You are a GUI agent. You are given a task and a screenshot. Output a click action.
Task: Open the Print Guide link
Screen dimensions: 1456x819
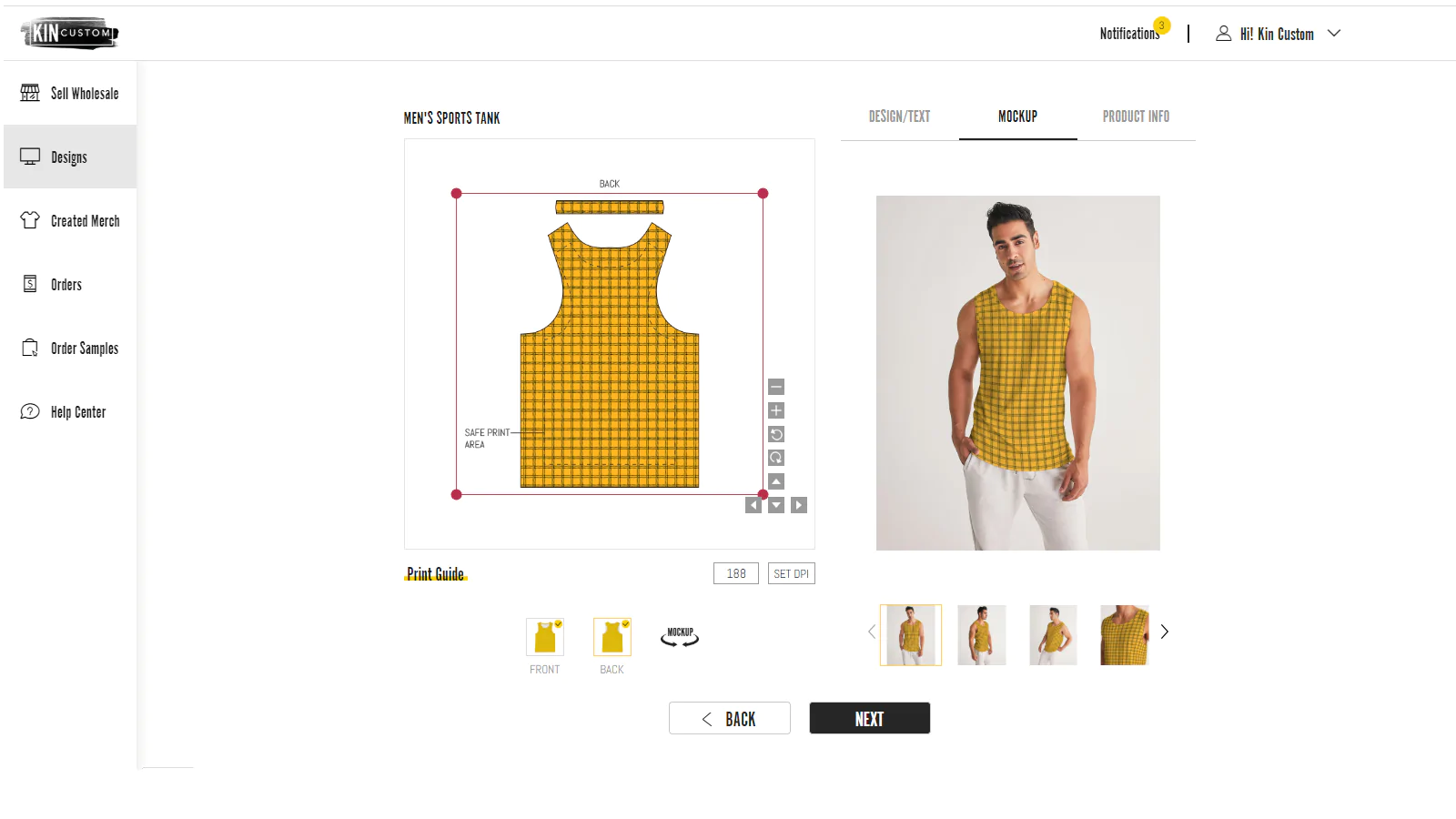(435, 574)
